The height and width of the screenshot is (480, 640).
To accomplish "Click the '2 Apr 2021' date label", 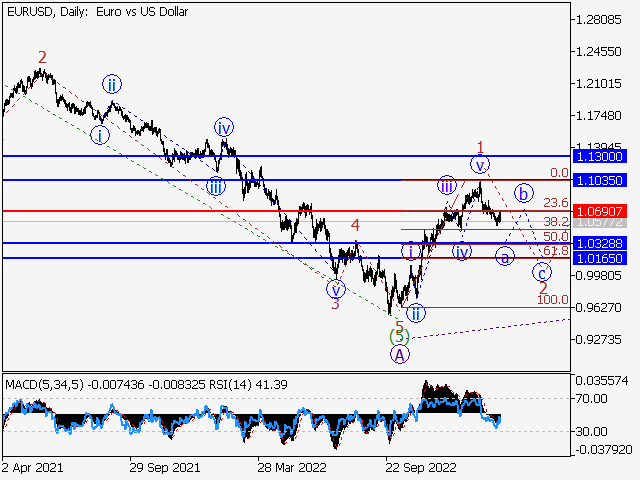I will click(x=33, y=467).
